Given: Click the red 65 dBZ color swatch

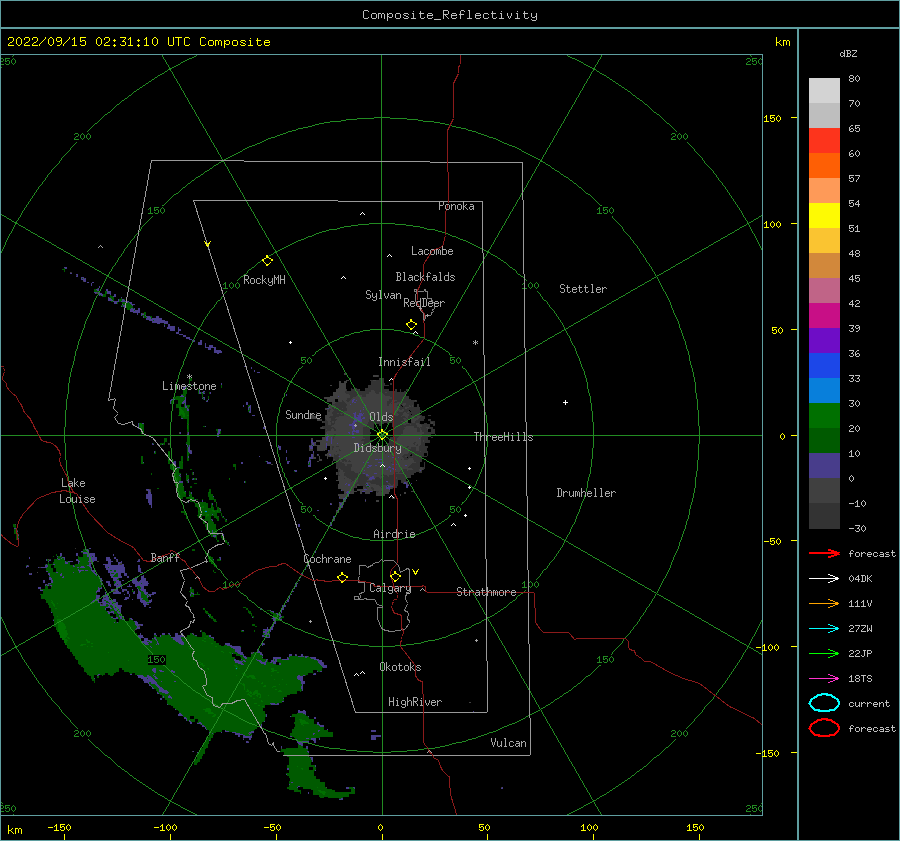Looking at the screenshot, I should coord(824,140).
